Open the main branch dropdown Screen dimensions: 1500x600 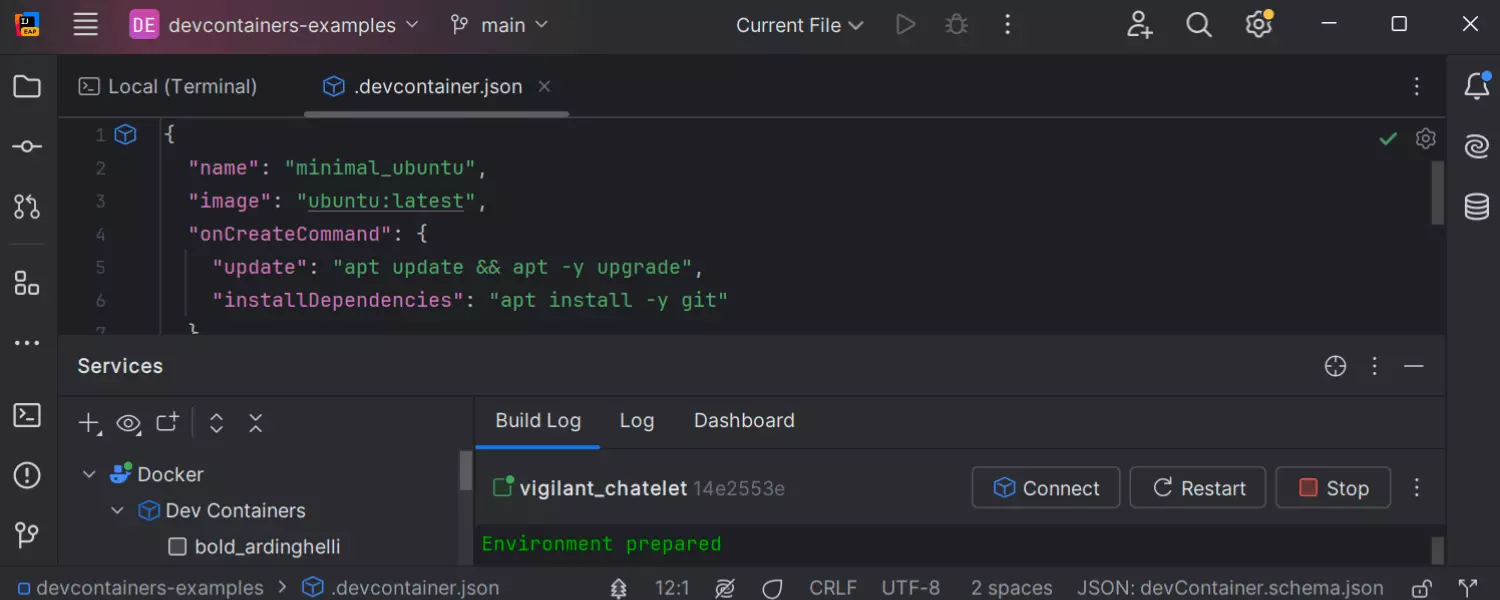coord(499,25)
